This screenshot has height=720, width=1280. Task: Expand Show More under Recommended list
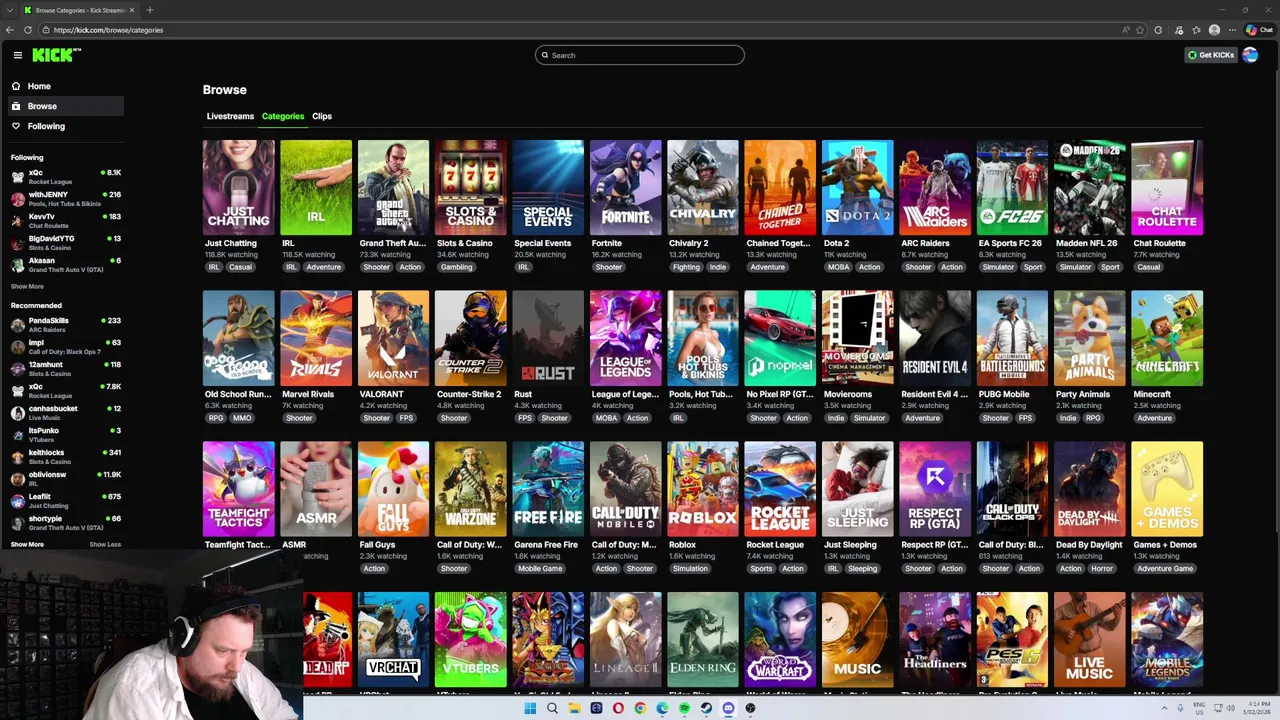click(x=27, y=544)
